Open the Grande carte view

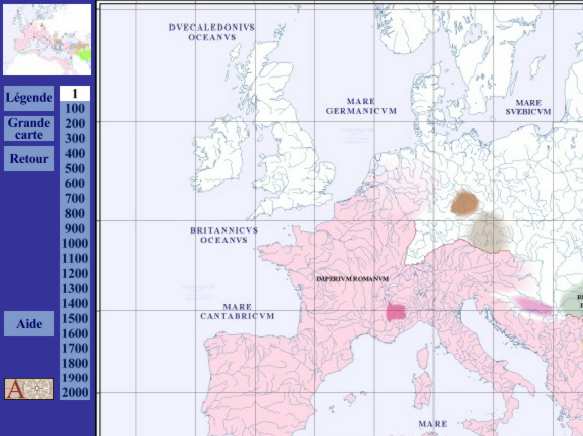[29, 129]
